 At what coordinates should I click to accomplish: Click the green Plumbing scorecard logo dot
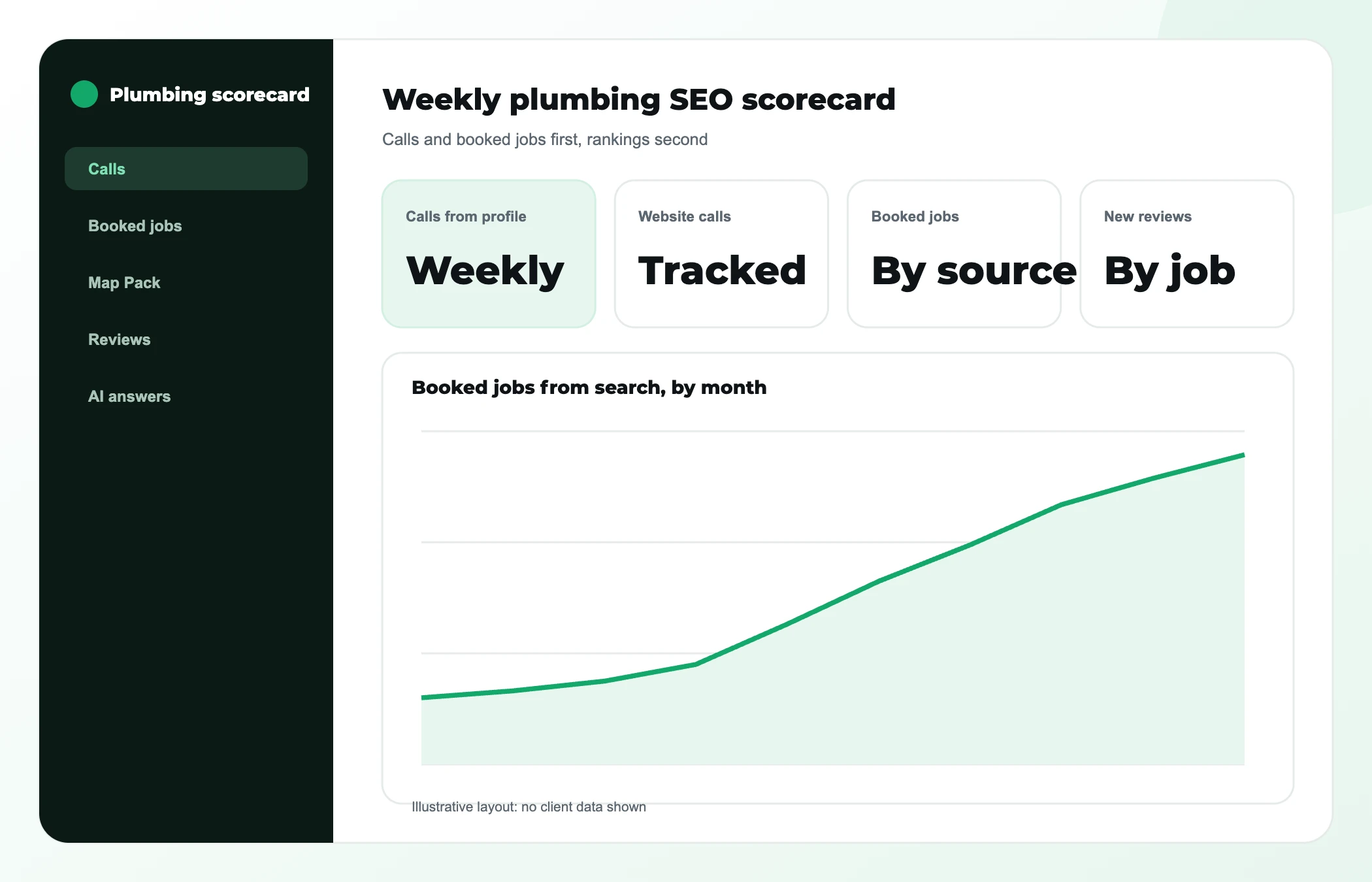[84, 94]
